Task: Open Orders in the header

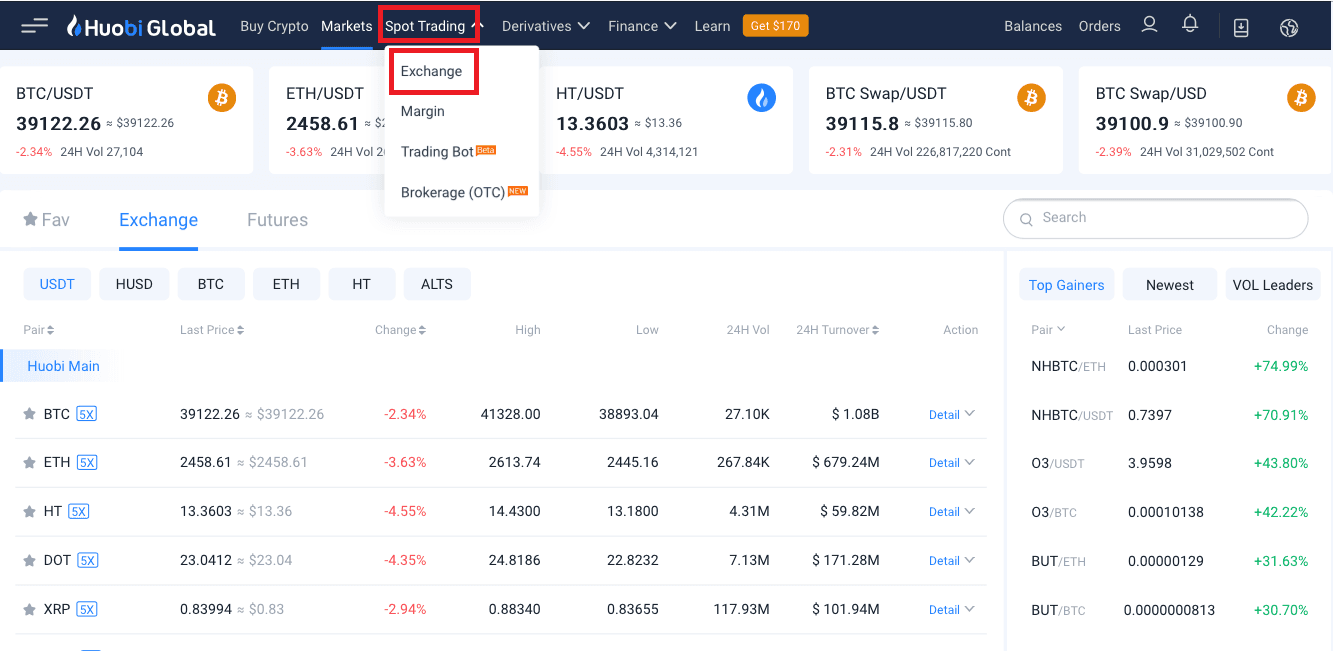Action: (x=1099, y=26)
